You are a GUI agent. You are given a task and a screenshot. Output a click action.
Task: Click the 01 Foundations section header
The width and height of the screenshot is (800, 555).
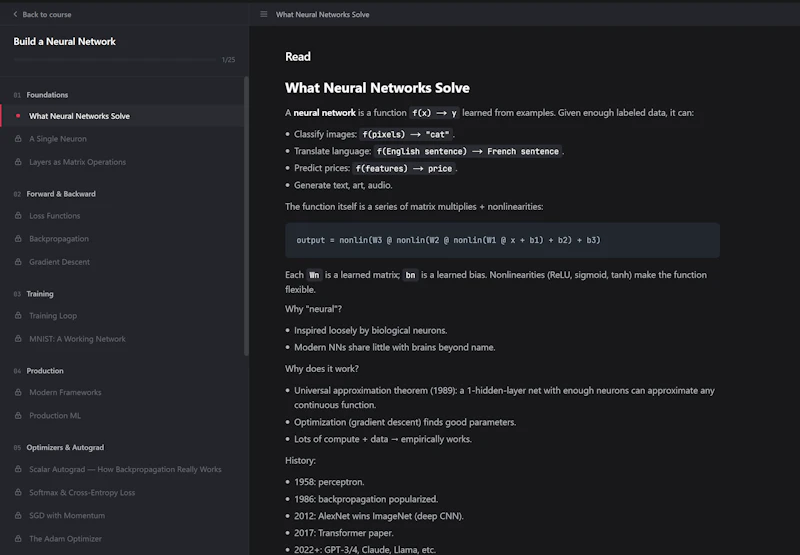[41, 95]
